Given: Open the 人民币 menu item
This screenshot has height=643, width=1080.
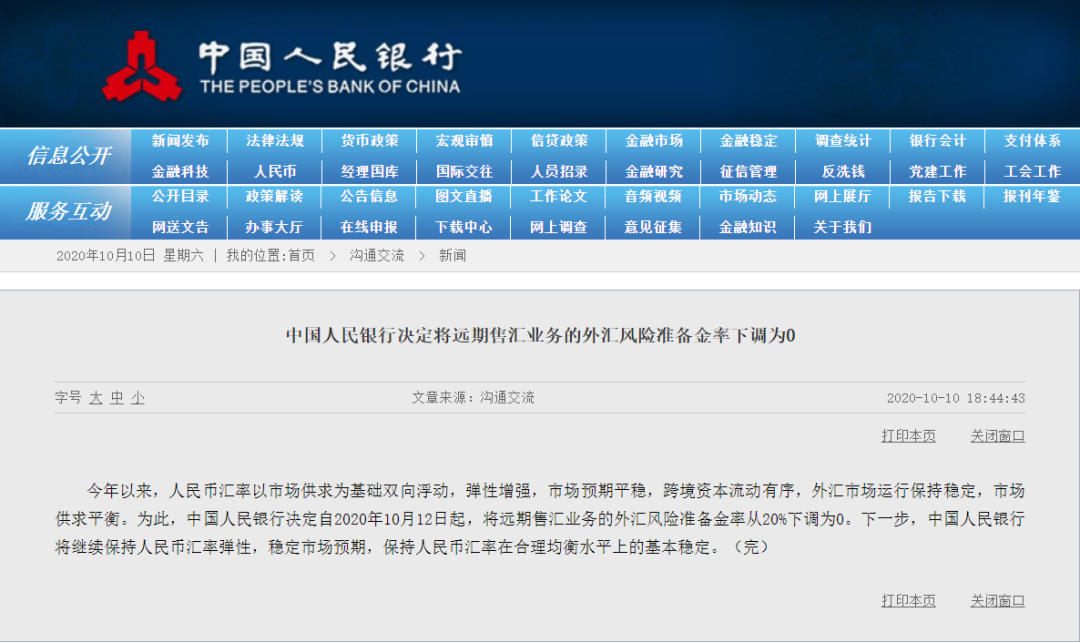Looking at the screenshot, I should (273, 170).
